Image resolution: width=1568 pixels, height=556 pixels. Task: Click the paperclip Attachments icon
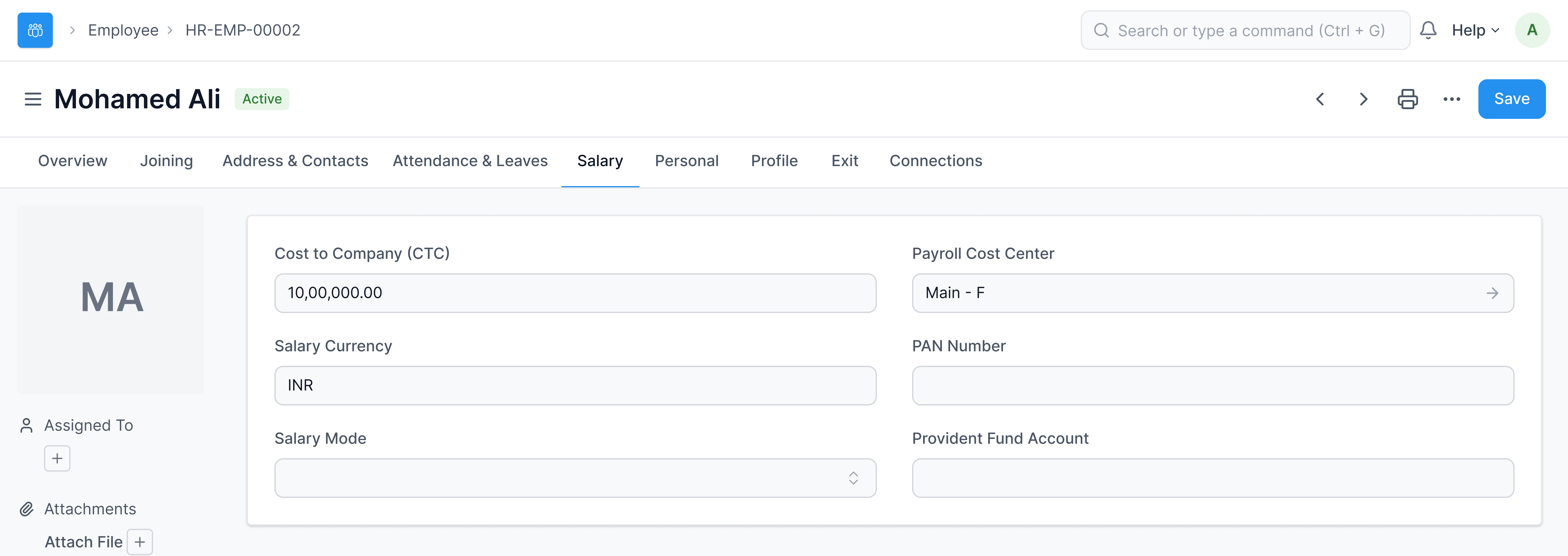tap(26, 509)
